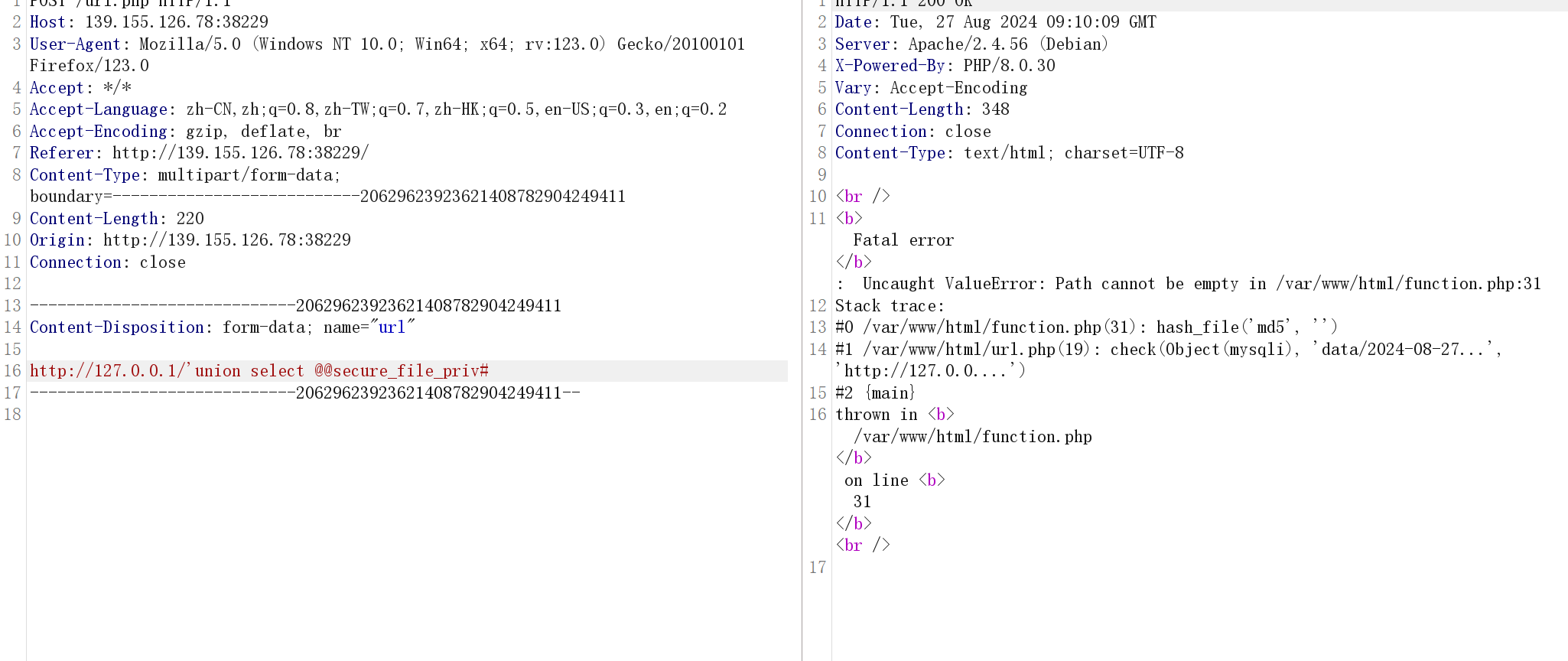Click the SQL injection payload line
The height and width of the screenshot is (661, 1568).
tap(259, 371)
